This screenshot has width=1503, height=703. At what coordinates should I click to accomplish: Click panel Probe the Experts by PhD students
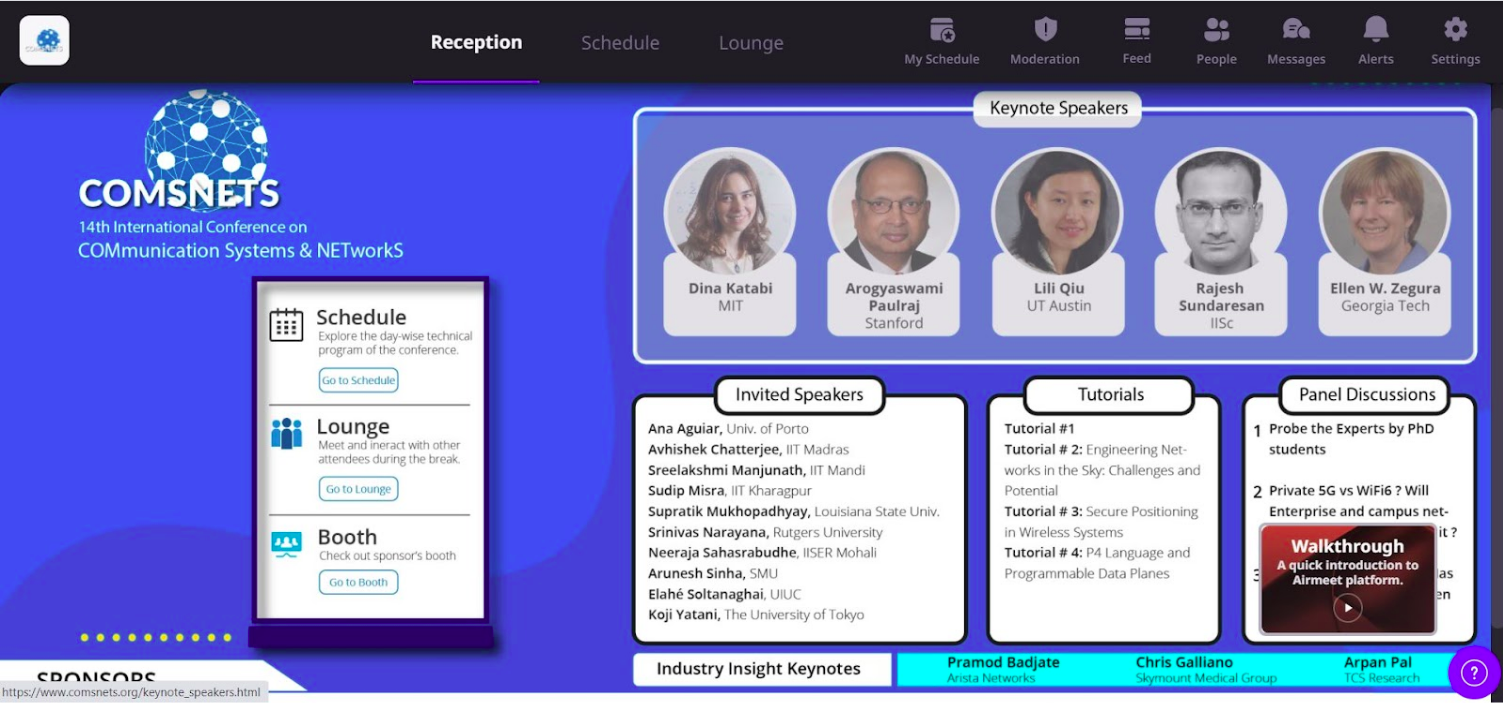1351,439
